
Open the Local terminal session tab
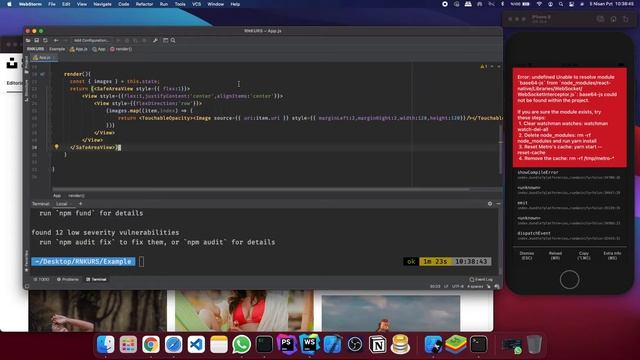coord(62,203)
